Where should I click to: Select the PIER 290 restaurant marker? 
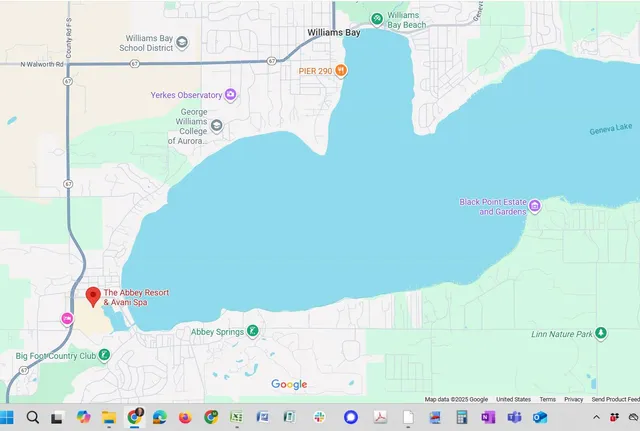pos(341,70)
